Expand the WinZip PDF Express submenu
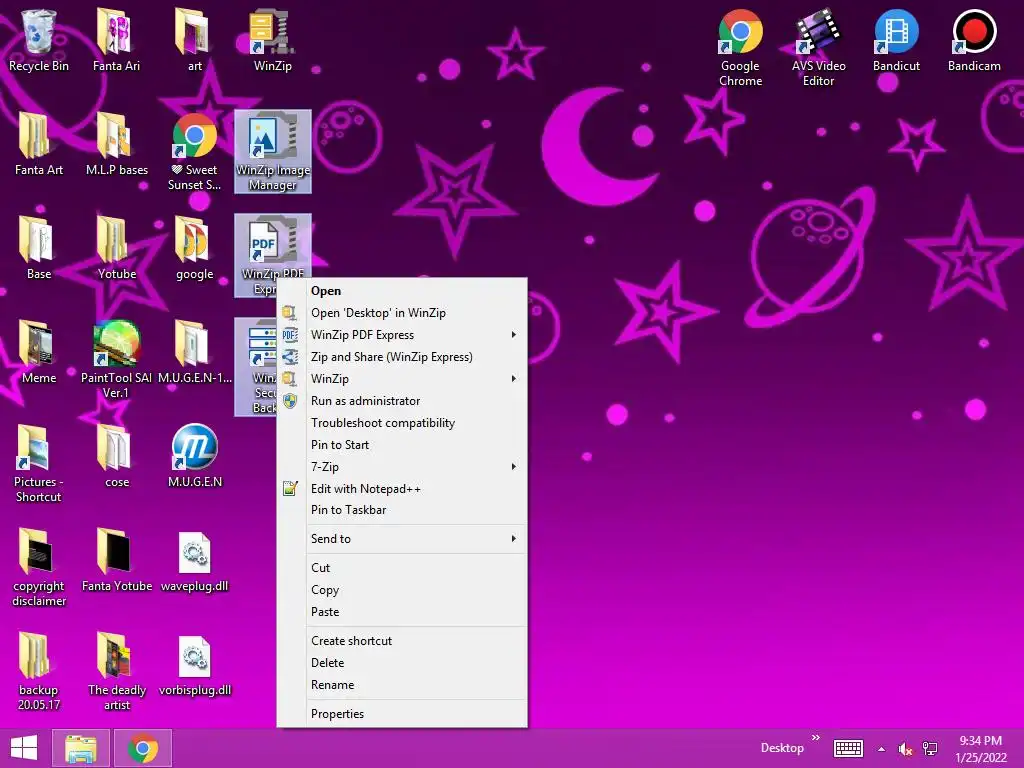Screen dimensions: 1024x768 point(402,335)
